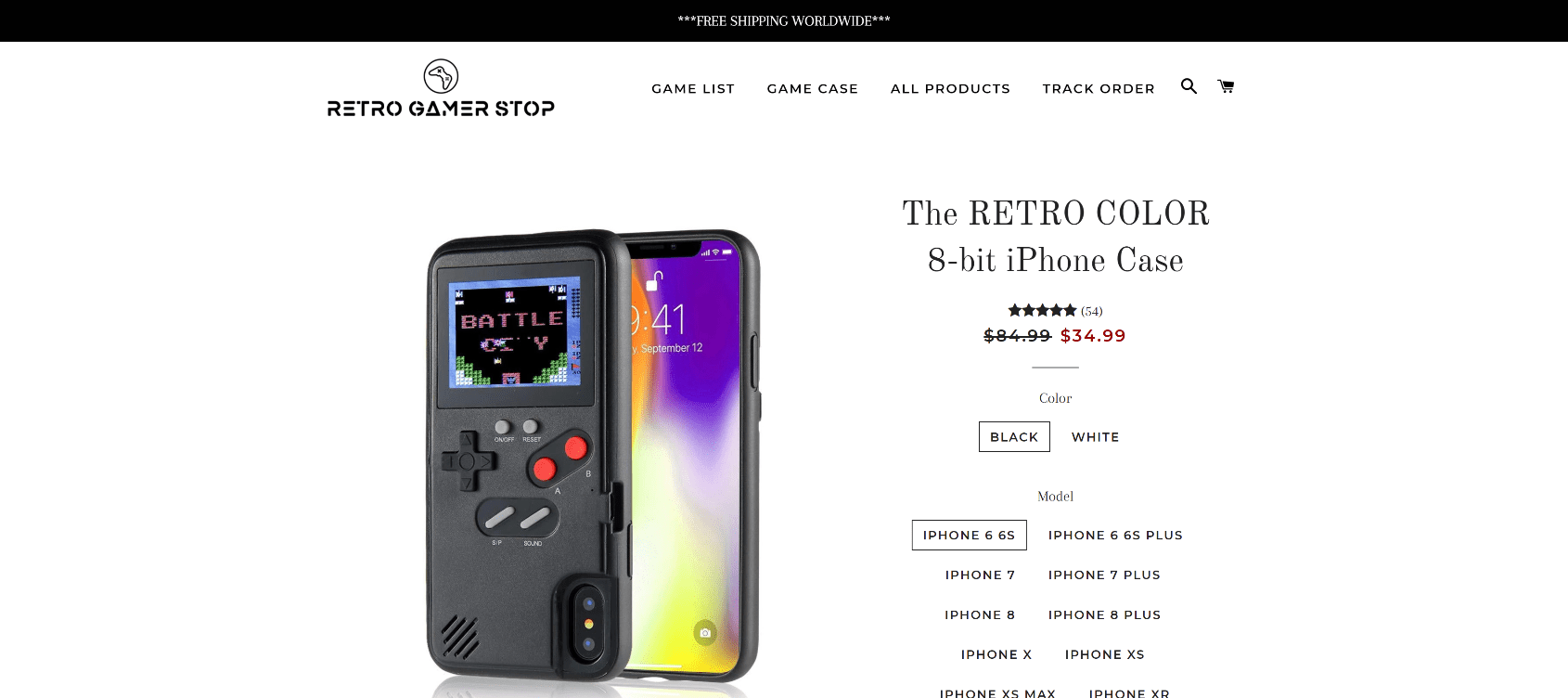The height and width of the screenshot is (698, 1568).
Task: Select the Black color option
Action: 1014,437
